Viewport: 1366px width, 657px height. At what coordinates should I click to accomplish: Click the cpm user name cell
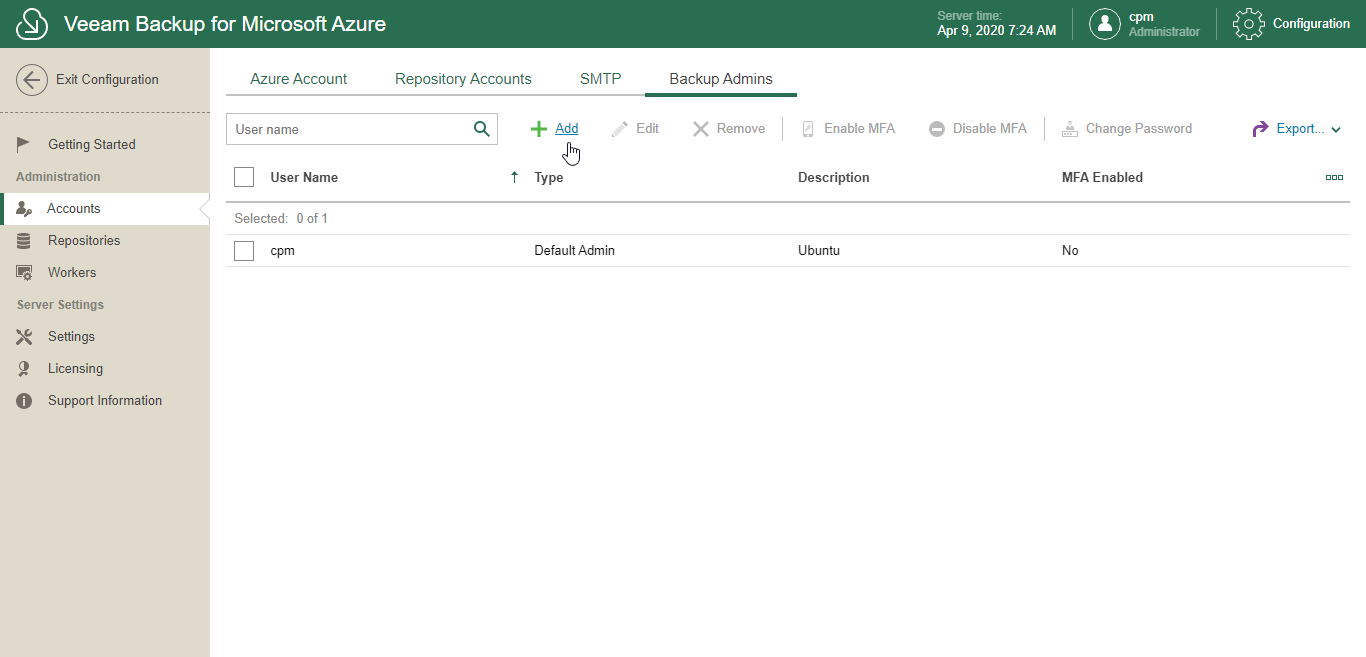(x=283, y=251)
